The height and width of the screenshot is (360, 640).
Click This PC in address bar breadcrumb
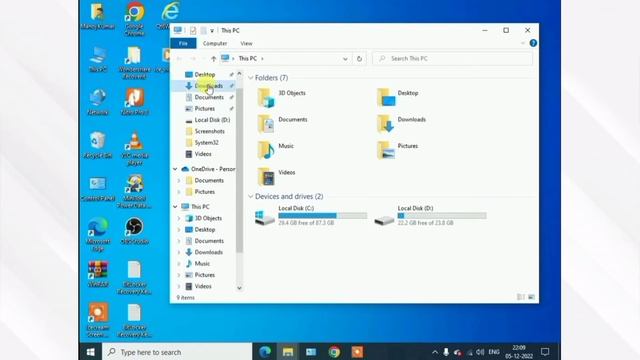(x=248, y=59)
